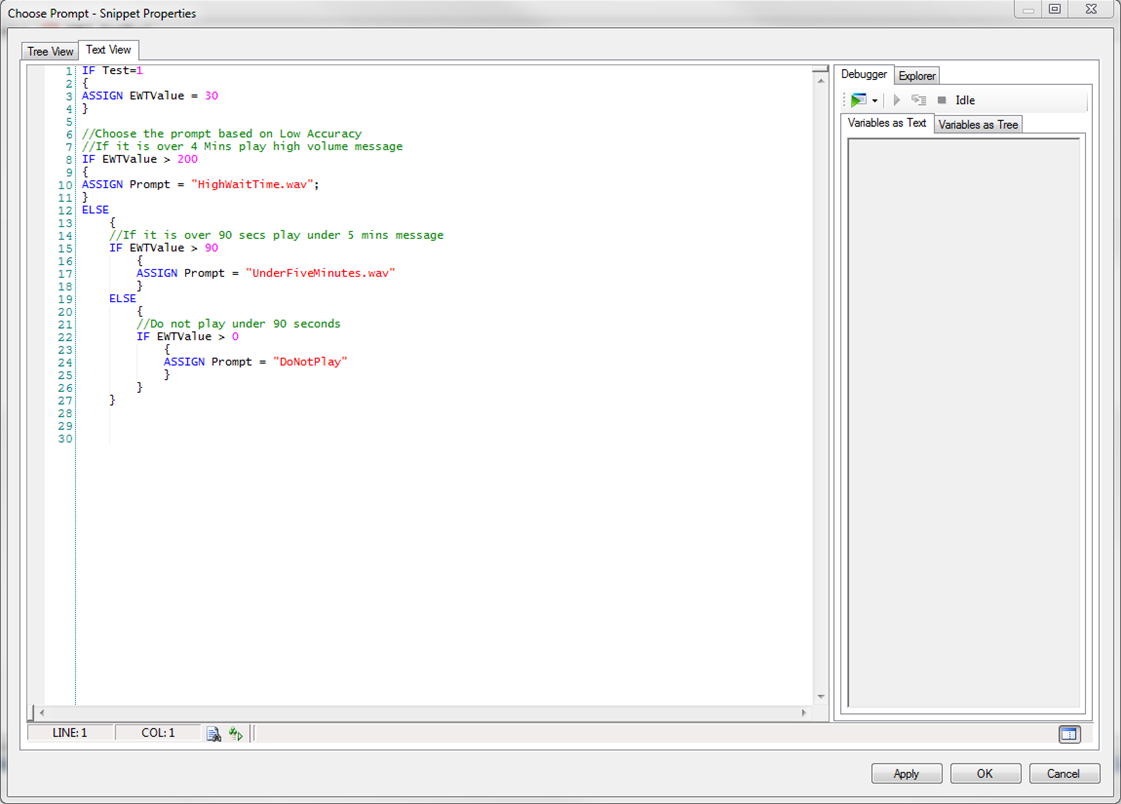
Task: Place the cursor on "IF Test=1"
Action: 112,71
